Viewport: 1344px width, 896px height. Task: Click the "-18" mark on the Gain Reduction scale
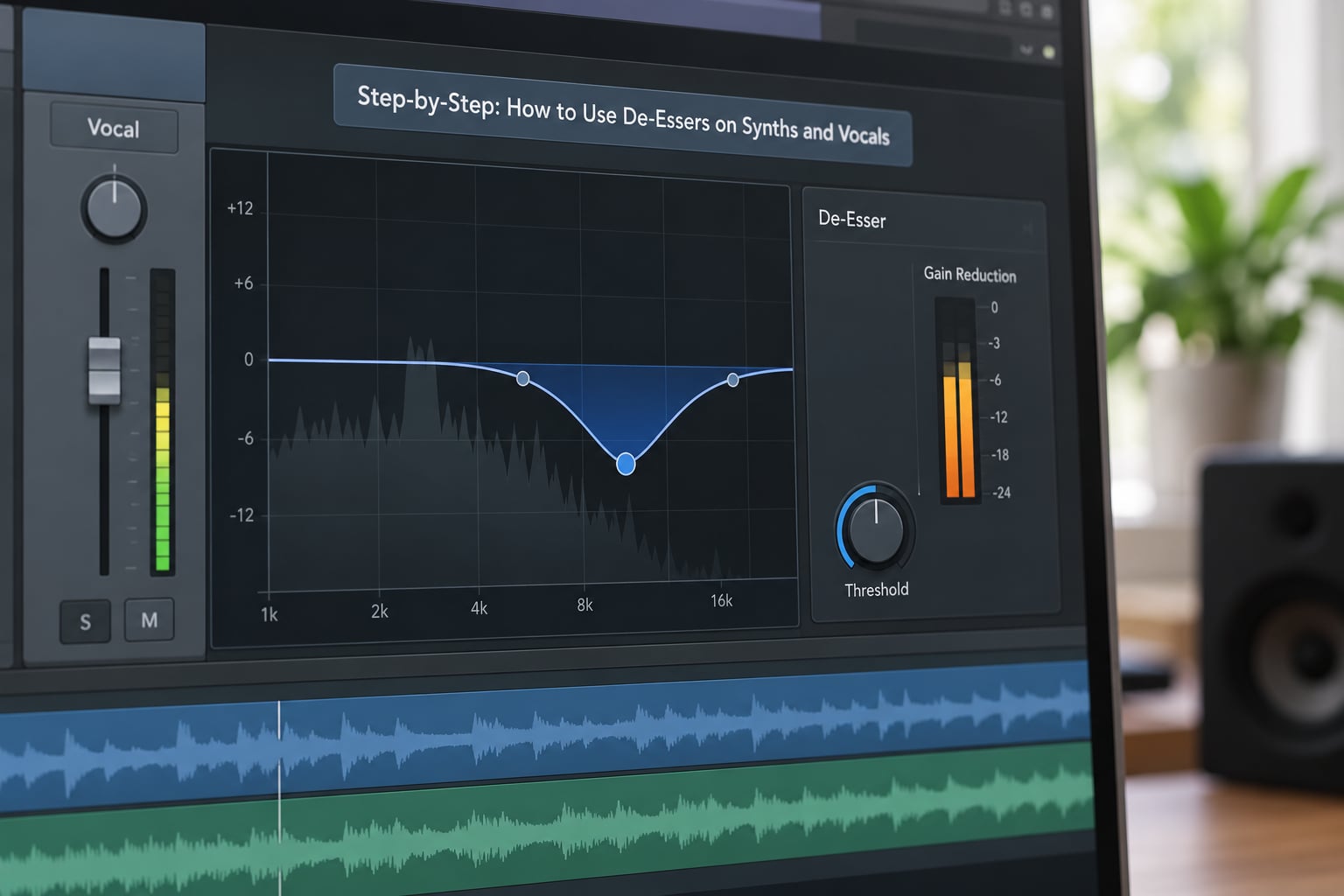pos(1000,455)
